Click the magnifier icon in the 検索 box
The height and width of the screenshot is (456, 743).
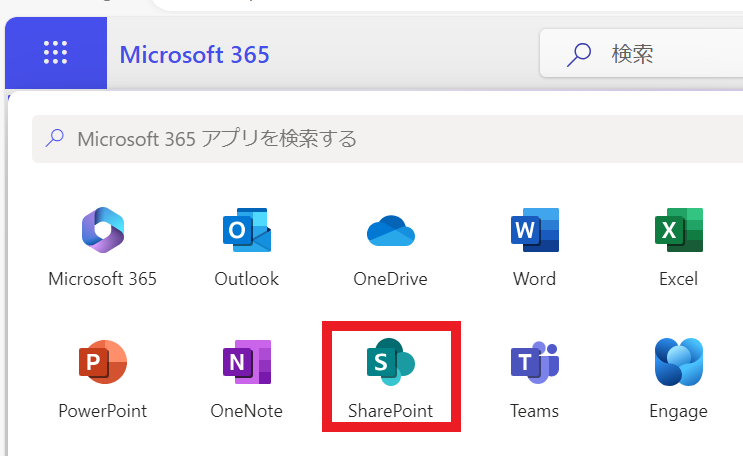579,55
